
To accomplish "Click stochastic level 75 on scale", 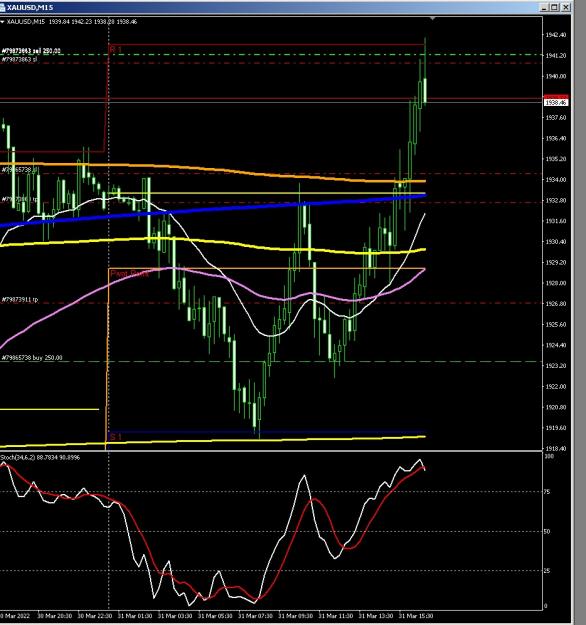I will click(x=547, y=492).
